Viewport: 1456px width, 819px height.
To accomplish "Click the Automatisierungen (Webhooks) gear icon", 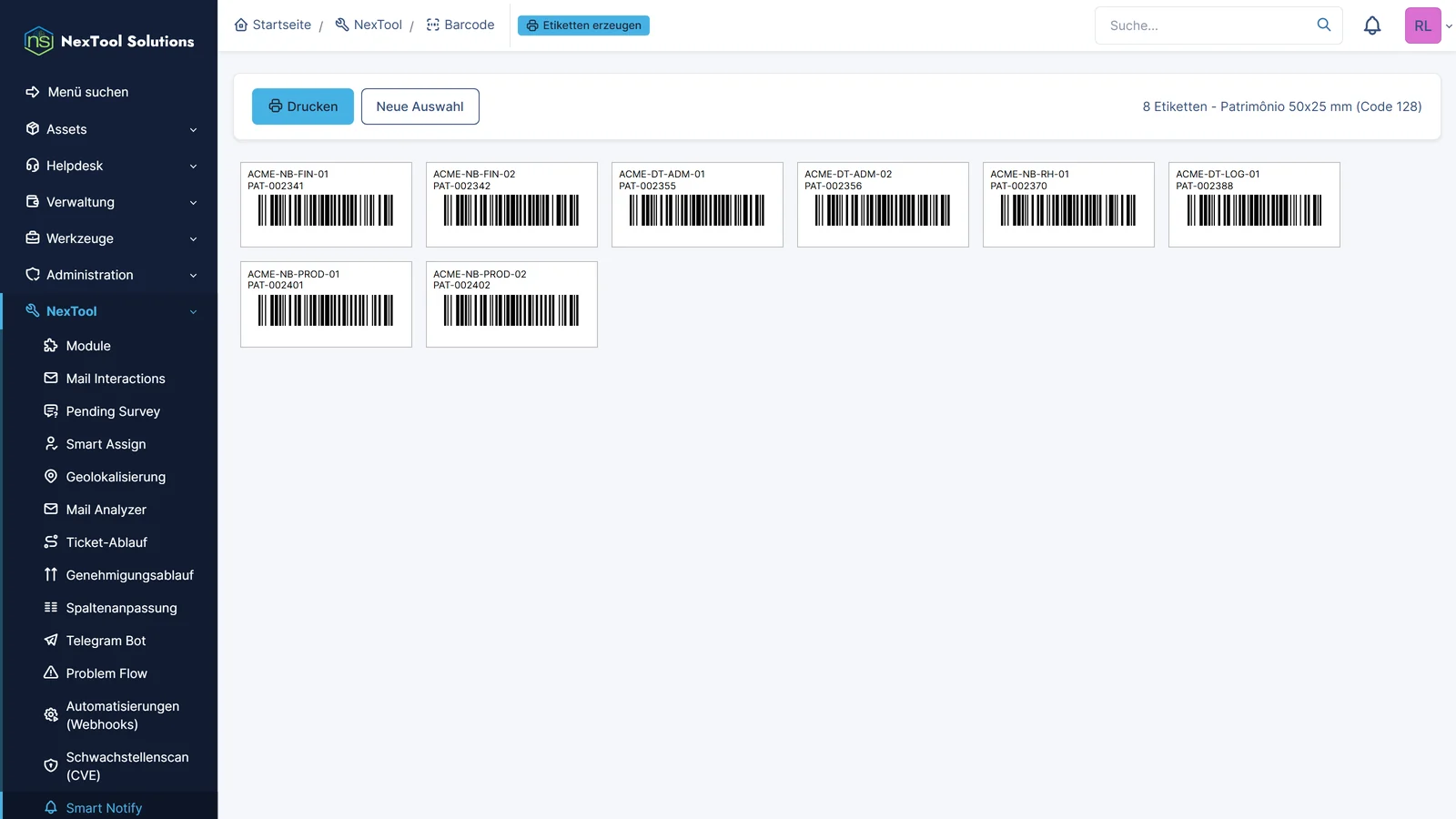I will (51, 715).
